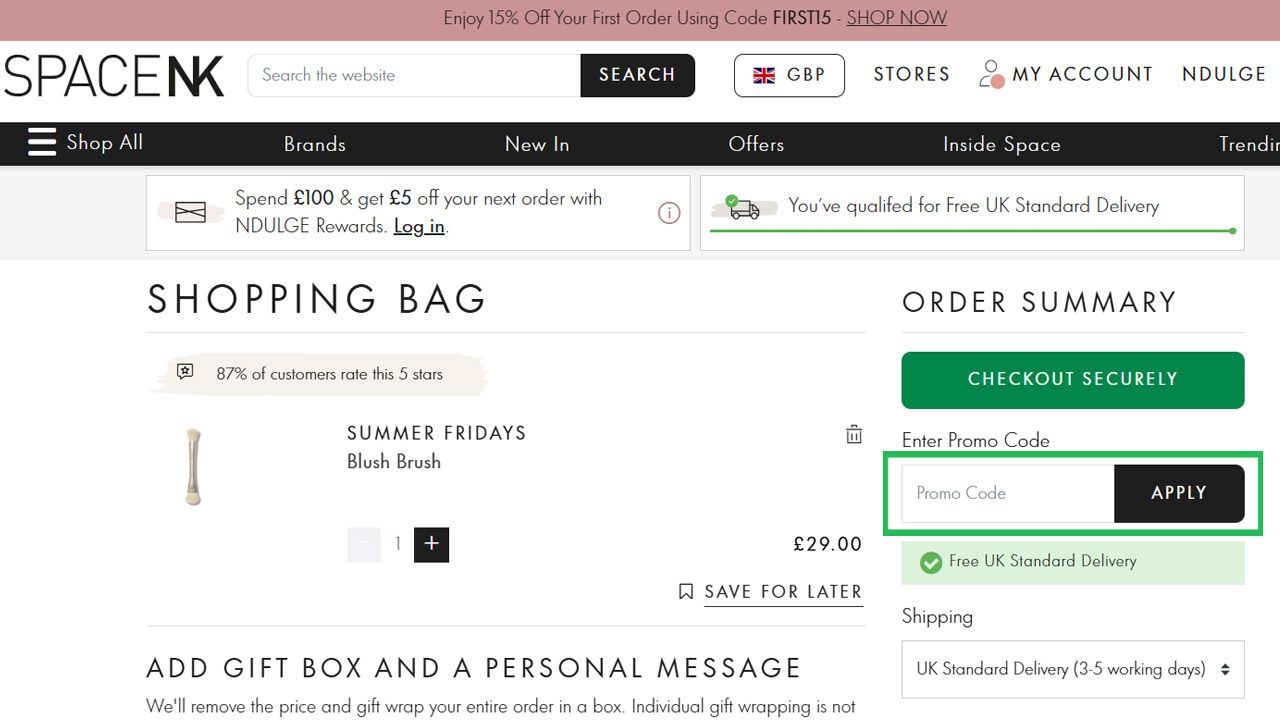Increase Blush Brush quantity with plus button

(431, 544)
